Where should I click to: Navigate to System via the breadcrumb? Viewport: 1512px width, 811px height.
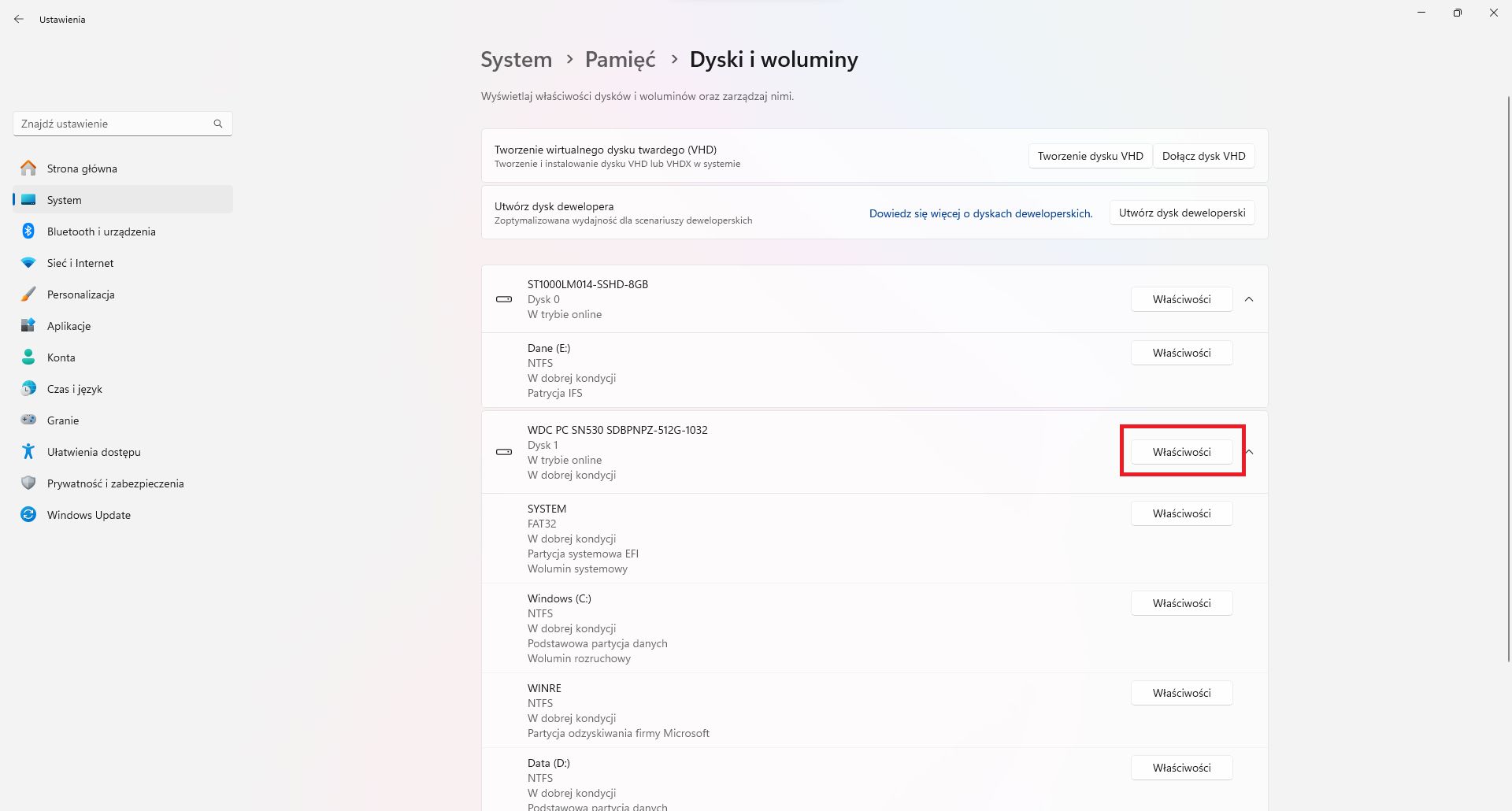point(516,59)
